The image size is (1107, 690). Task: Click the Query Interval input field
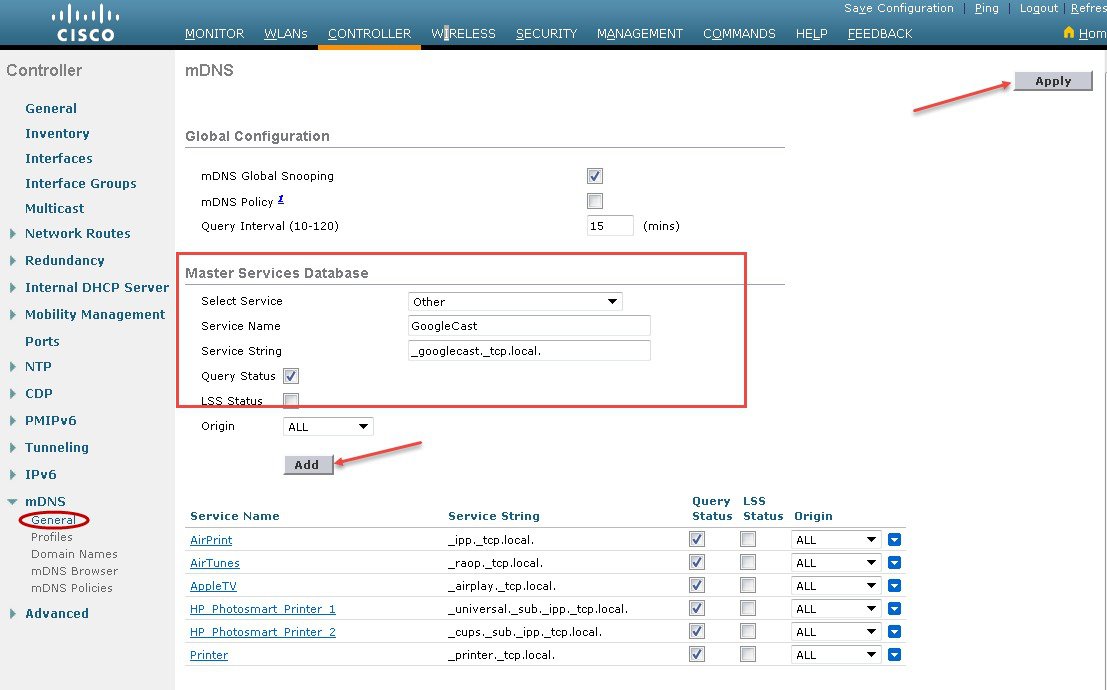point(609,225)
